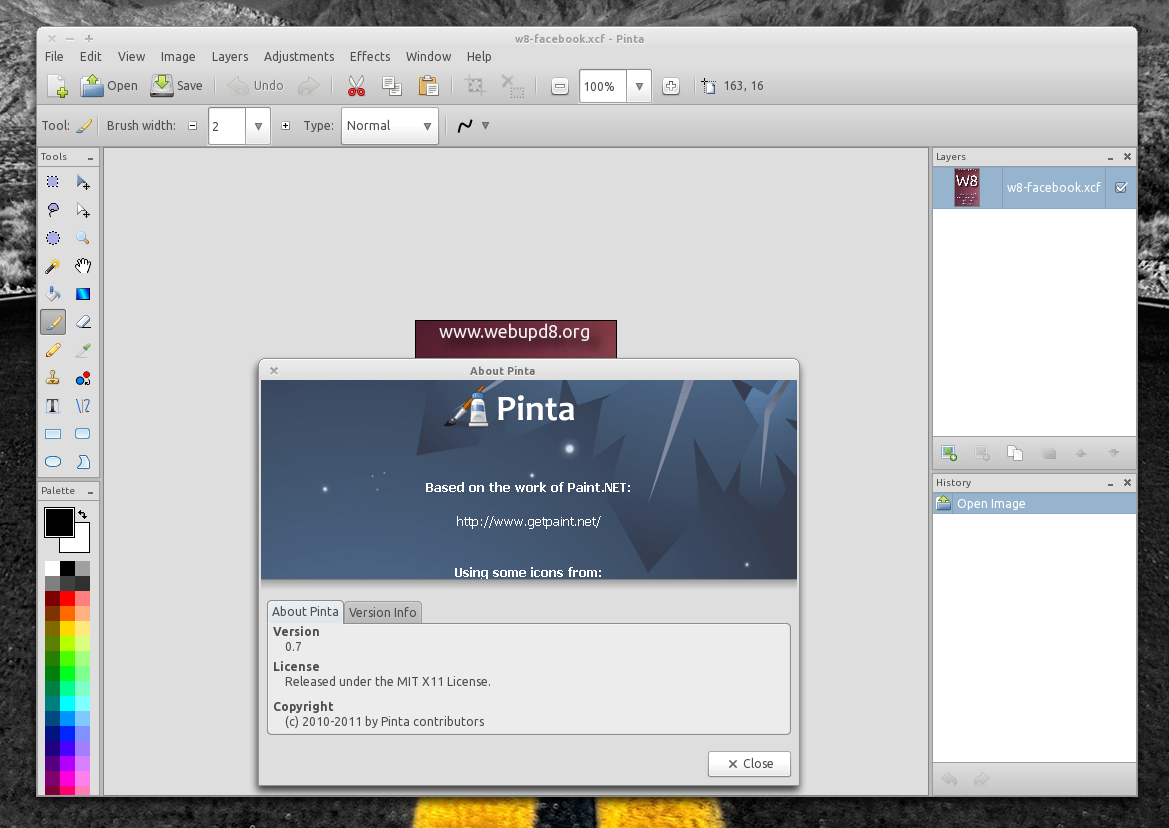
Task: Click the white secondary color swatch
Action: (82, 544)
